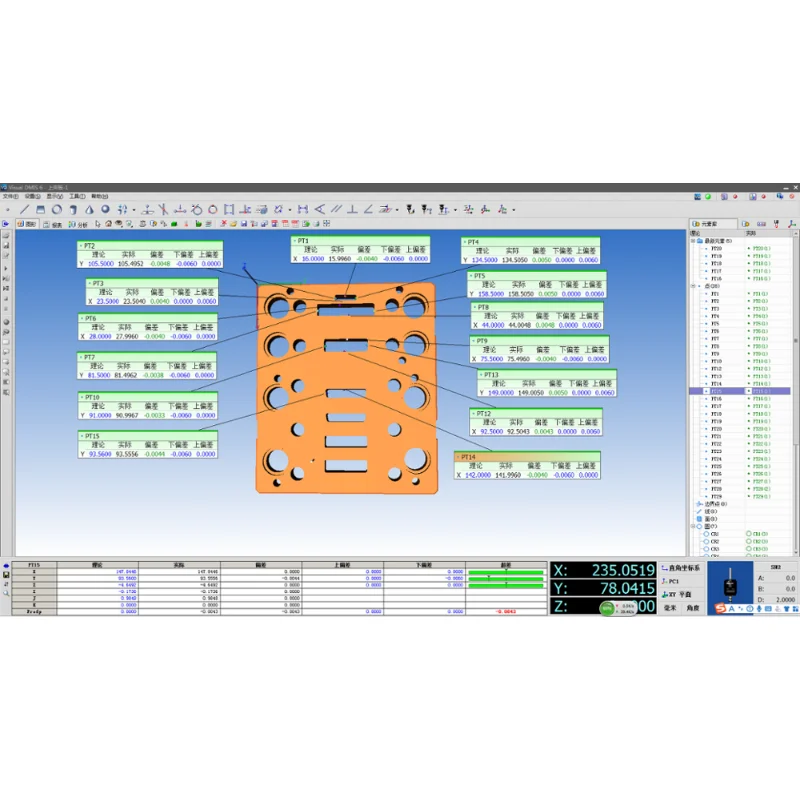Viewport: 800px width, 800px height.
Task: Open dropdown arrow after point feature tool
Action: click(134, 210)
